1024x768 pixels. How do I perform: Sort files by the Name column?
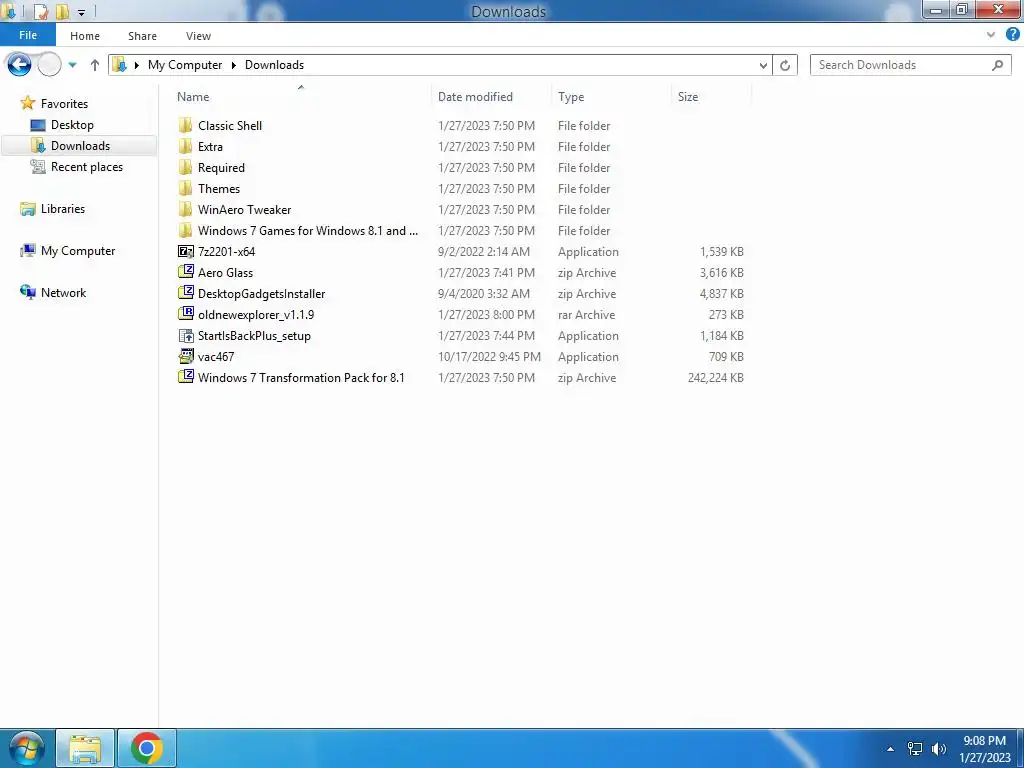(193, 97)
